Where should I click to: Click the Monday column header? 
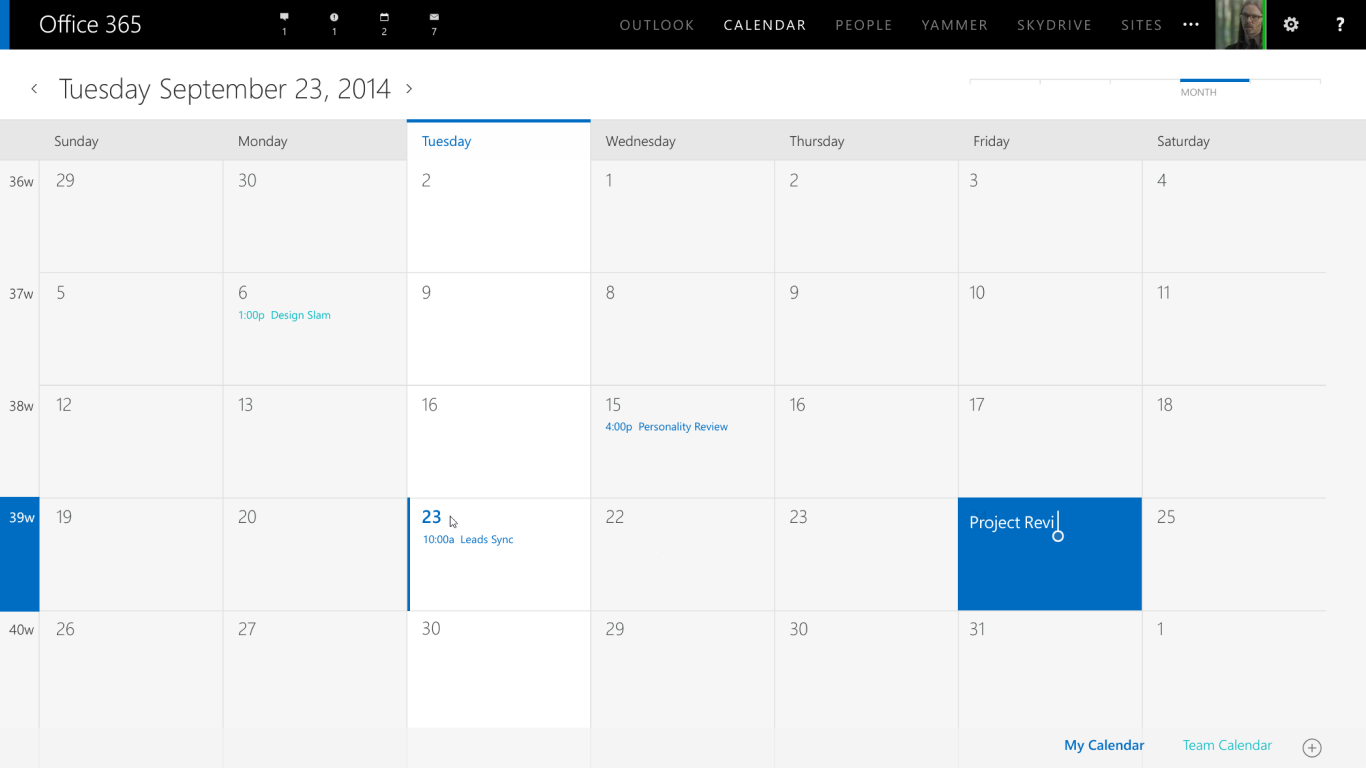click(x=263, y=141)
